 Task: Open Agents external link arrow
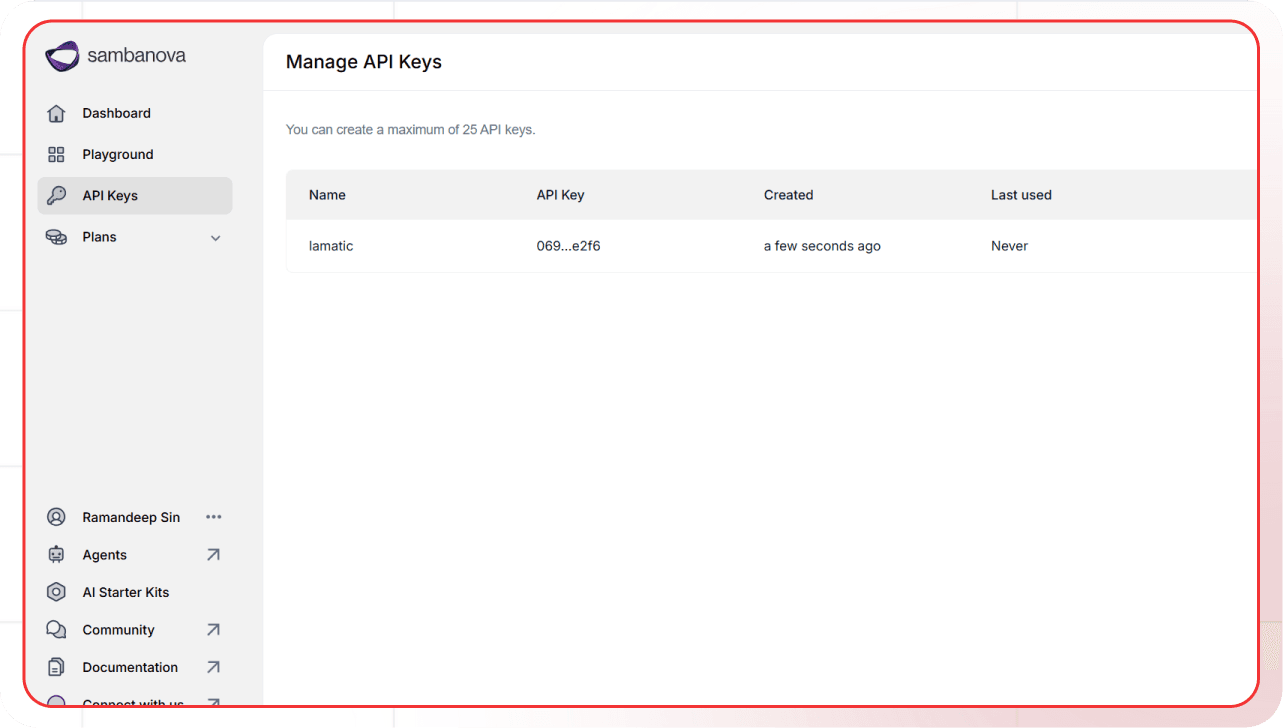[213, 555]
